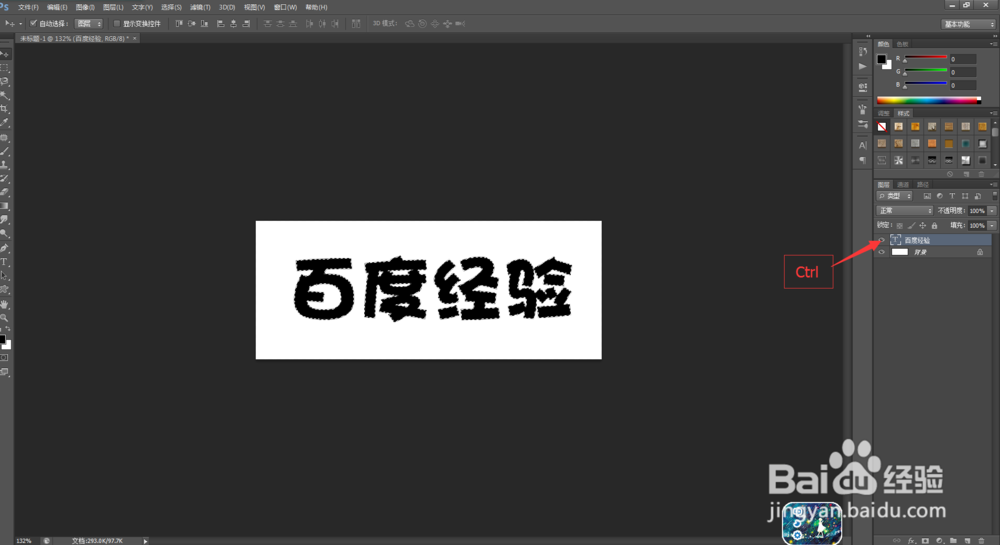Open the 不透明度 slider arrow
Image resolution: width=1000 pixels, height=545 pixels.
pos(992,210)
